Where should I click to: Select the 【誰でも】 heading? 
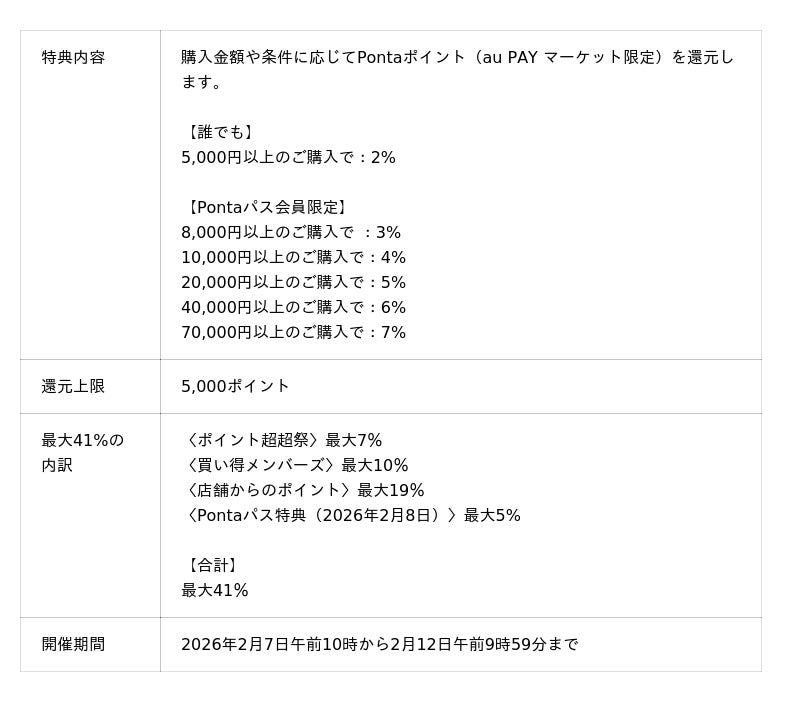pyautogui.click(x=220, y=132)
